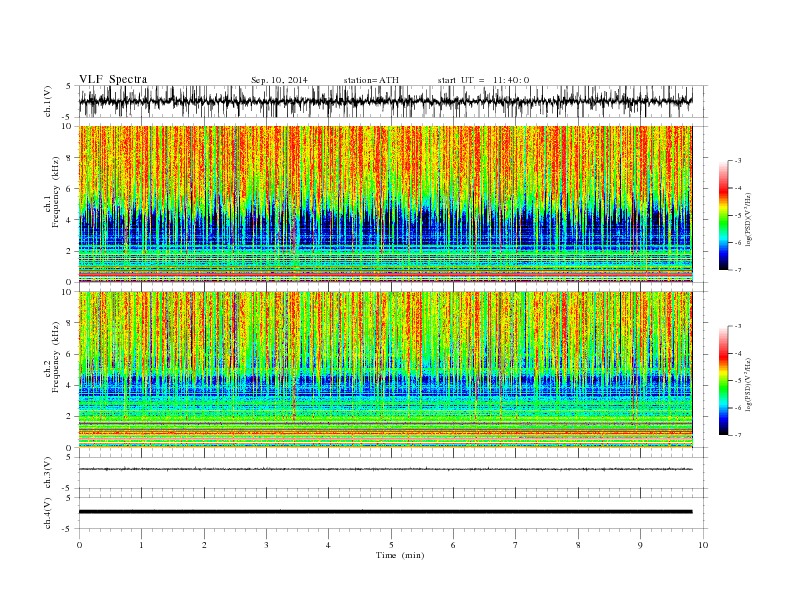Image resolution: width=792 pixels, height=612 pixels.
Task: Click the ch.1 voltage waveform trace
Action: [x=385, y=101]
